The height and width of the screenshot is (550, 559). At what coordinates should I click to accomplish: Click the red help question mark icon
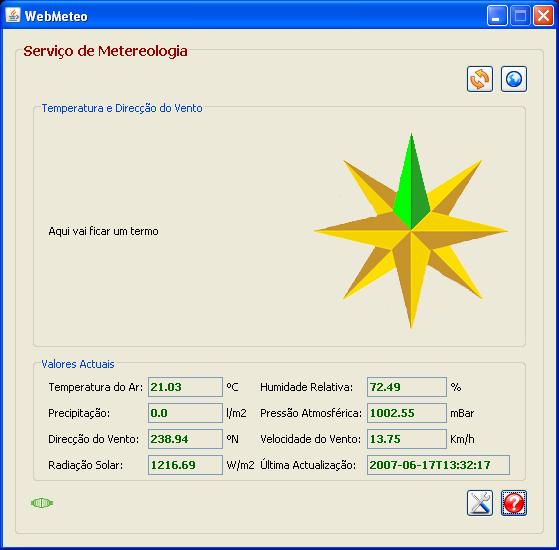pyautogui.click(x=514, y=503)
